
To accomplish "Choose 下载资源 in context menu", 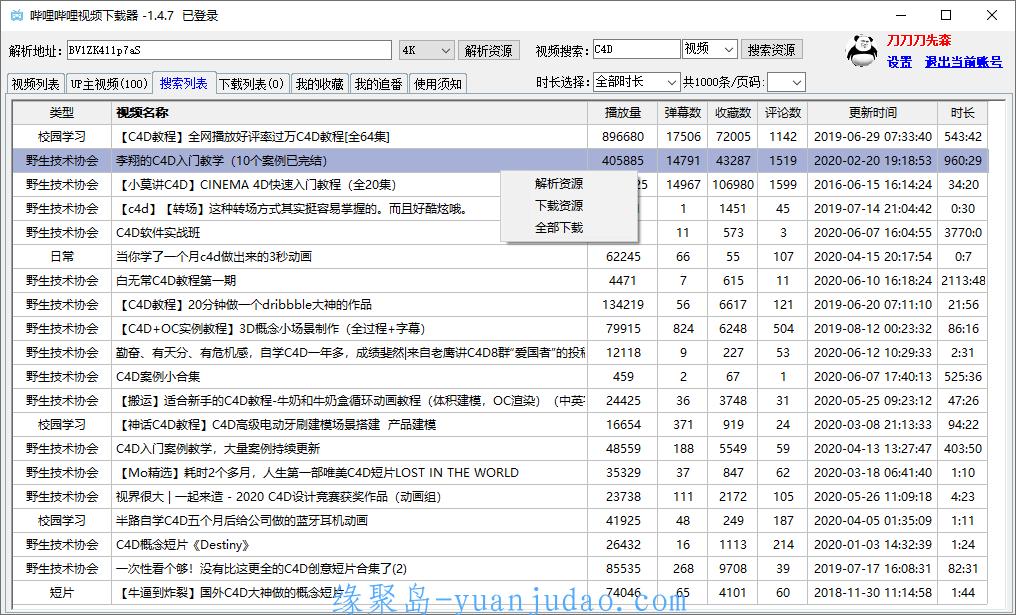I will coord(559,205).
